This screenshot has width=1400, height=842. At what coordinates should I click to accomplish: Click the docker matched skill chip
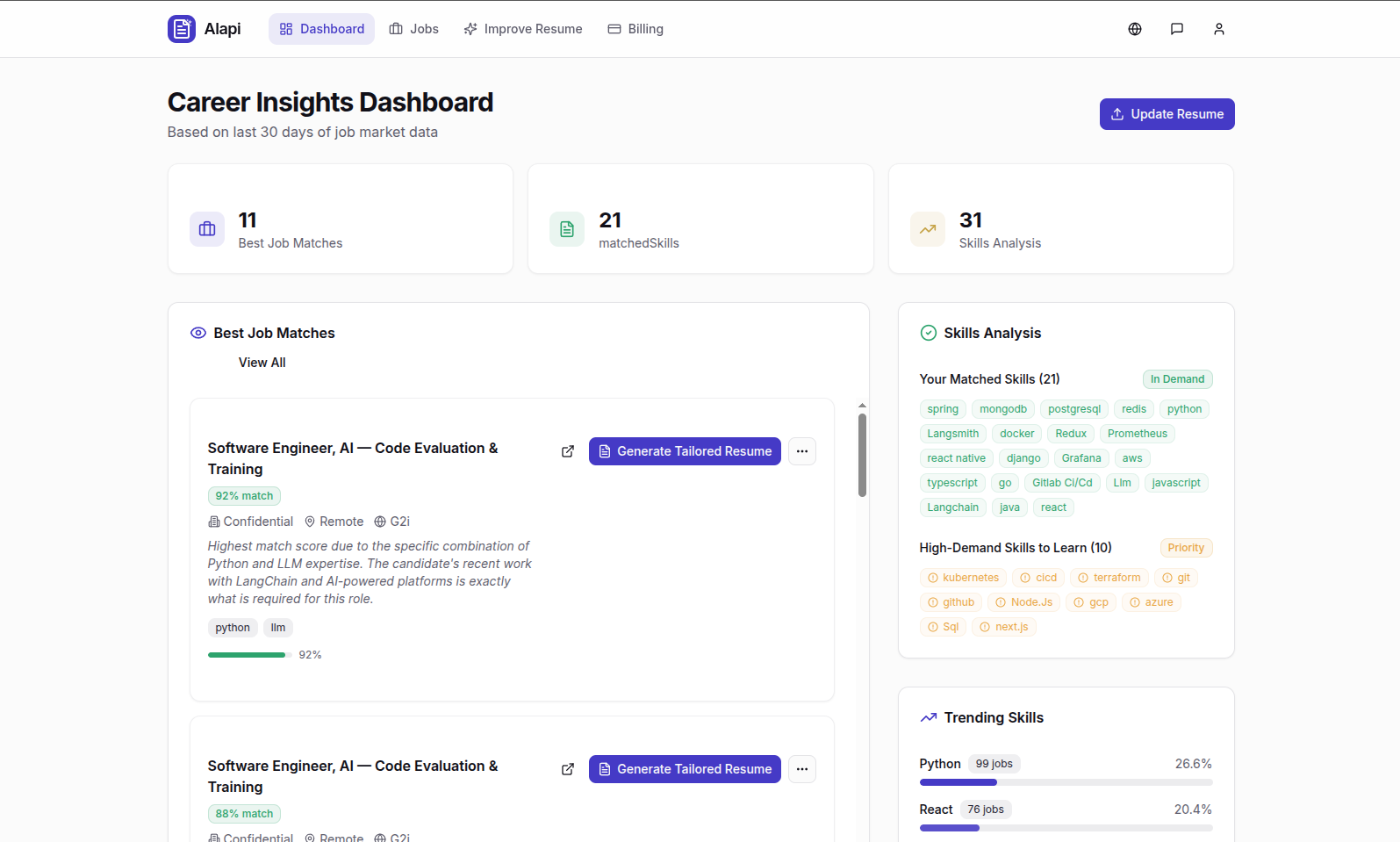coord(1017,434)
